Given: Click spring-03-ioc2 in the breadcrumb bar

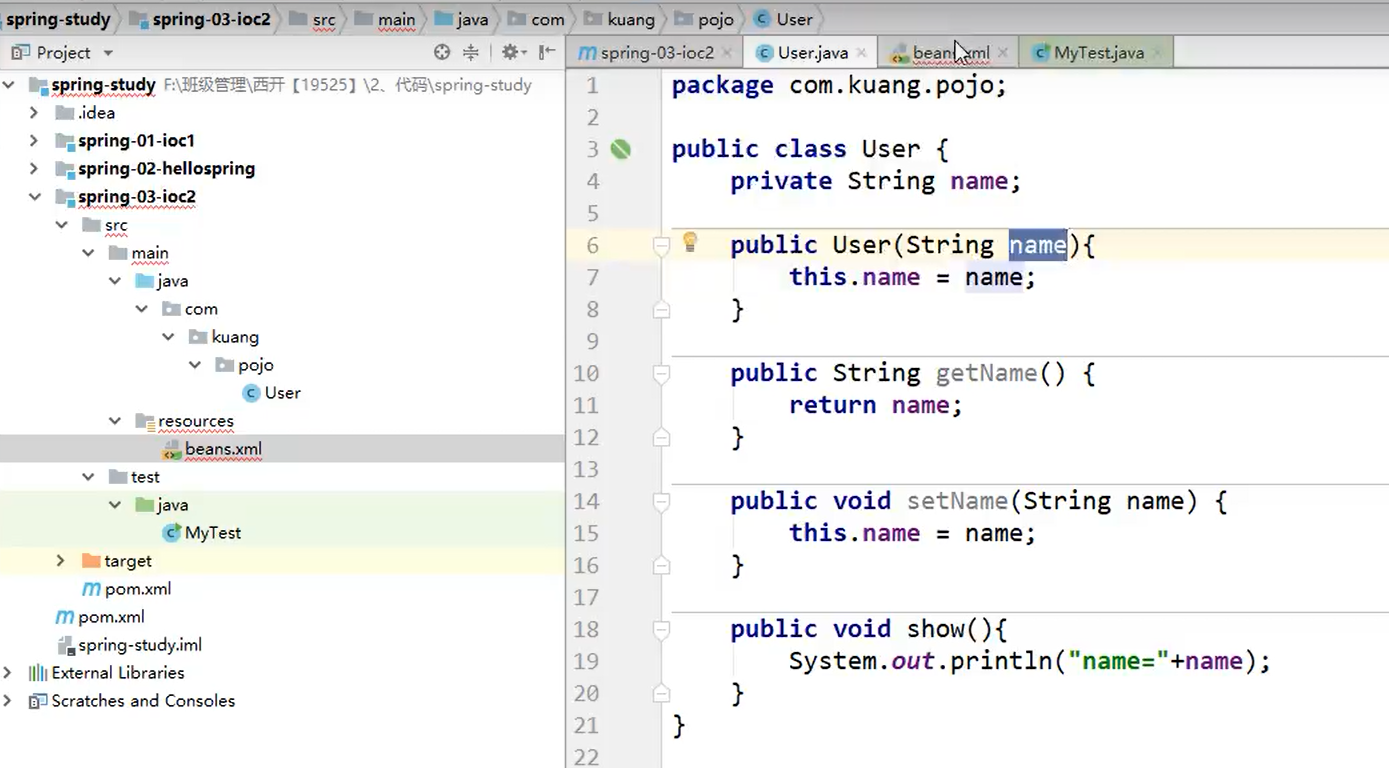Looking at the screenshot, I should [201, 19].
